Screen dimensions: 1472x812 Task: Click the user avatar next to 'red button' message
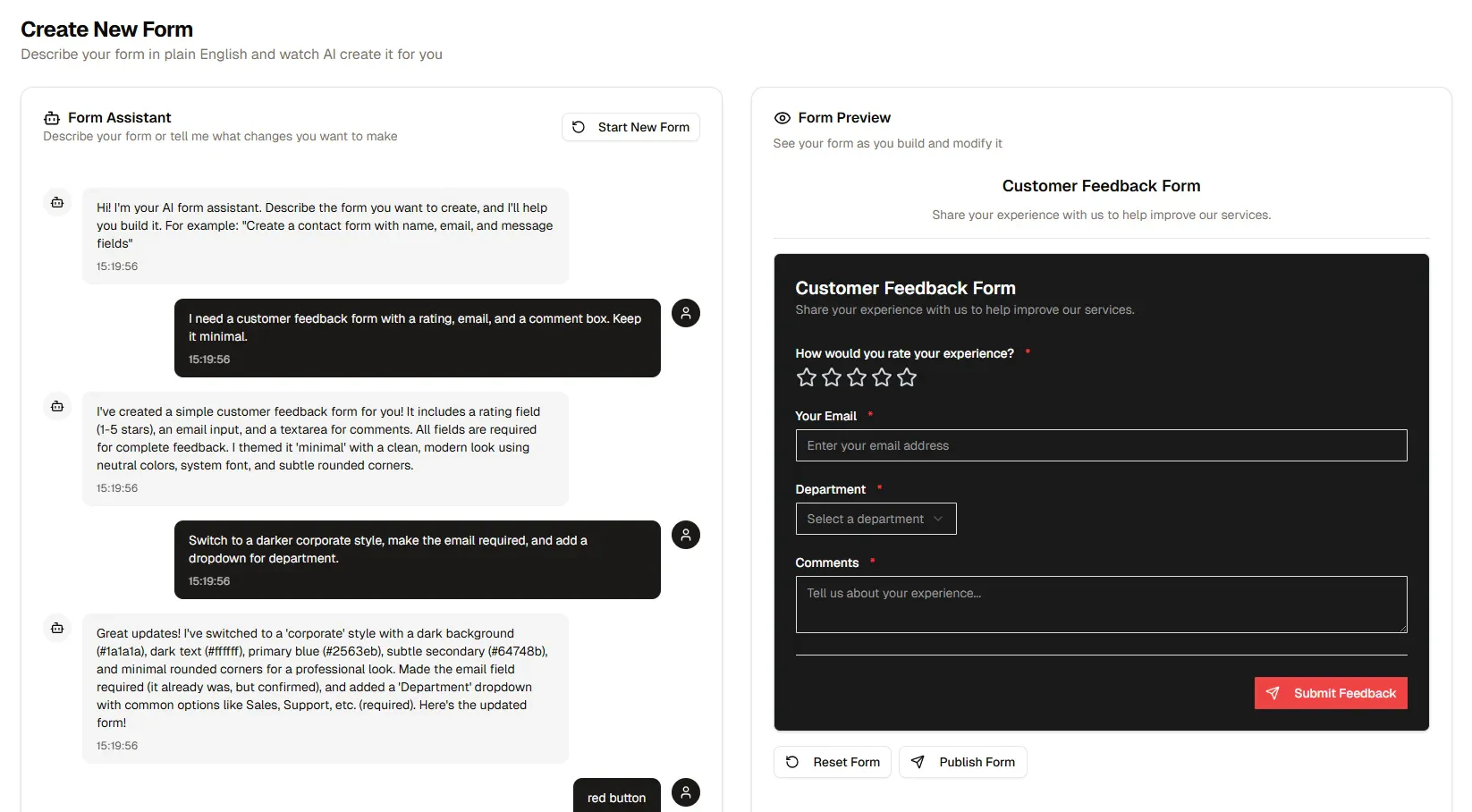click(685, 792)
